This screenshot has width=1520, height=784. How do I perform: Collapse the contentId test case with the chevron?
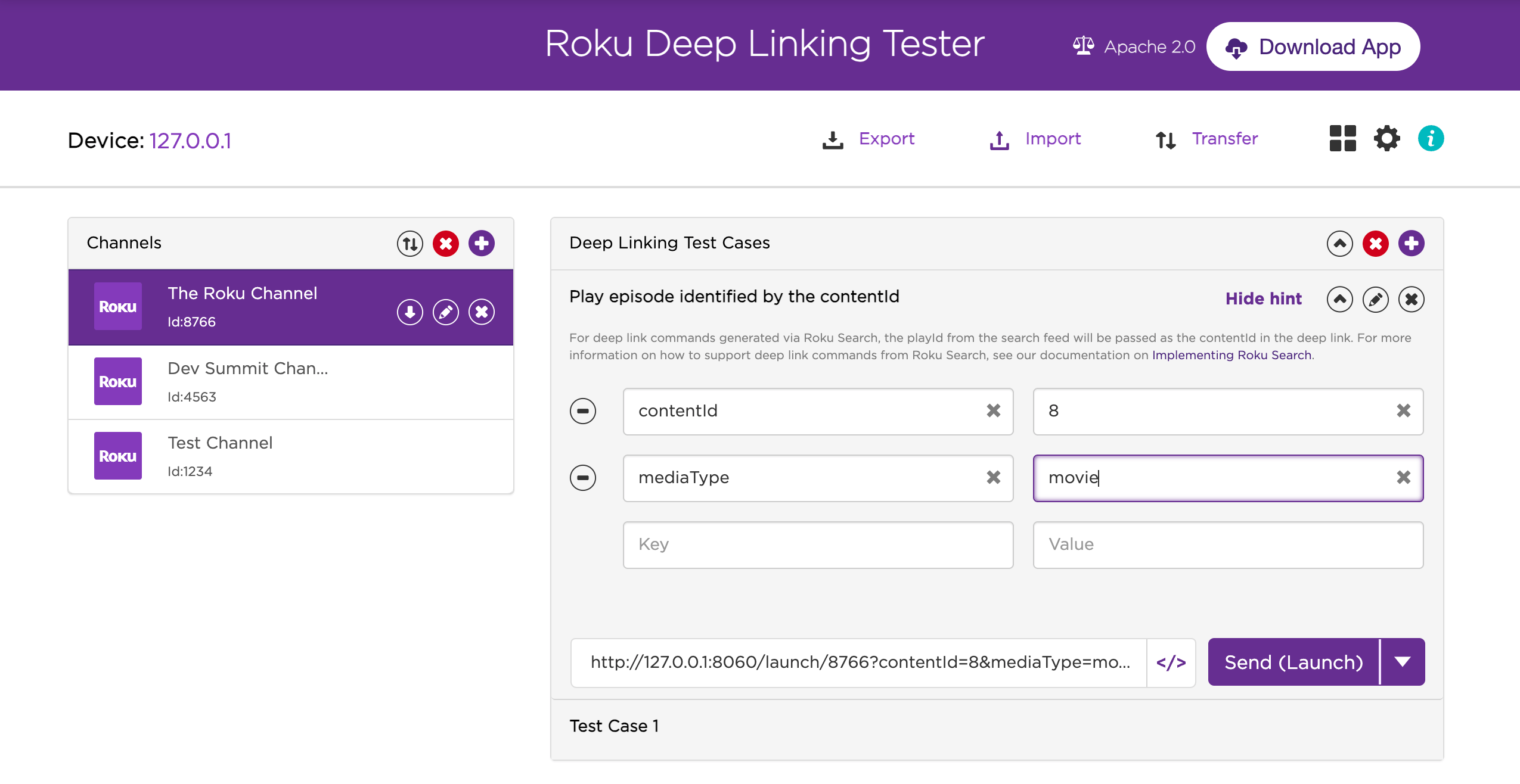click(1340, 299)
